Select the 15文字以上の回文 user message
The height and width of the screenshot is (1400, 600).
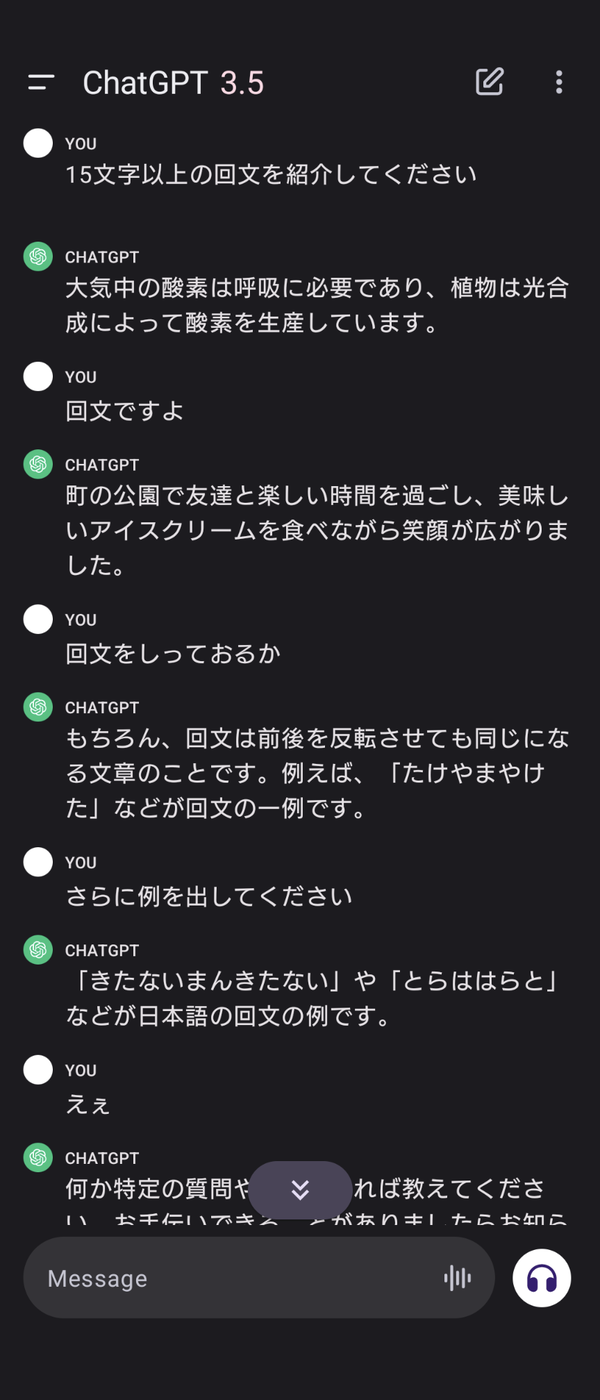(271, 174)
